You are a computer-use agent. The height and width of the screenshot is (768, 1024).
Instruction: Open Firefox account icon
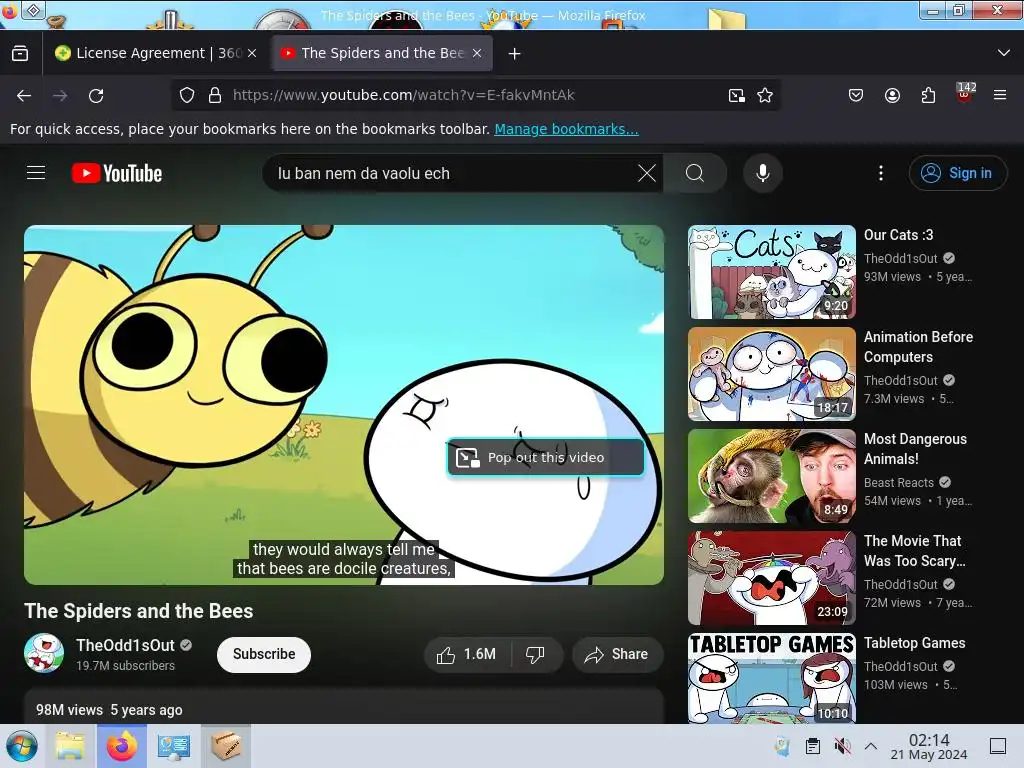892,95
